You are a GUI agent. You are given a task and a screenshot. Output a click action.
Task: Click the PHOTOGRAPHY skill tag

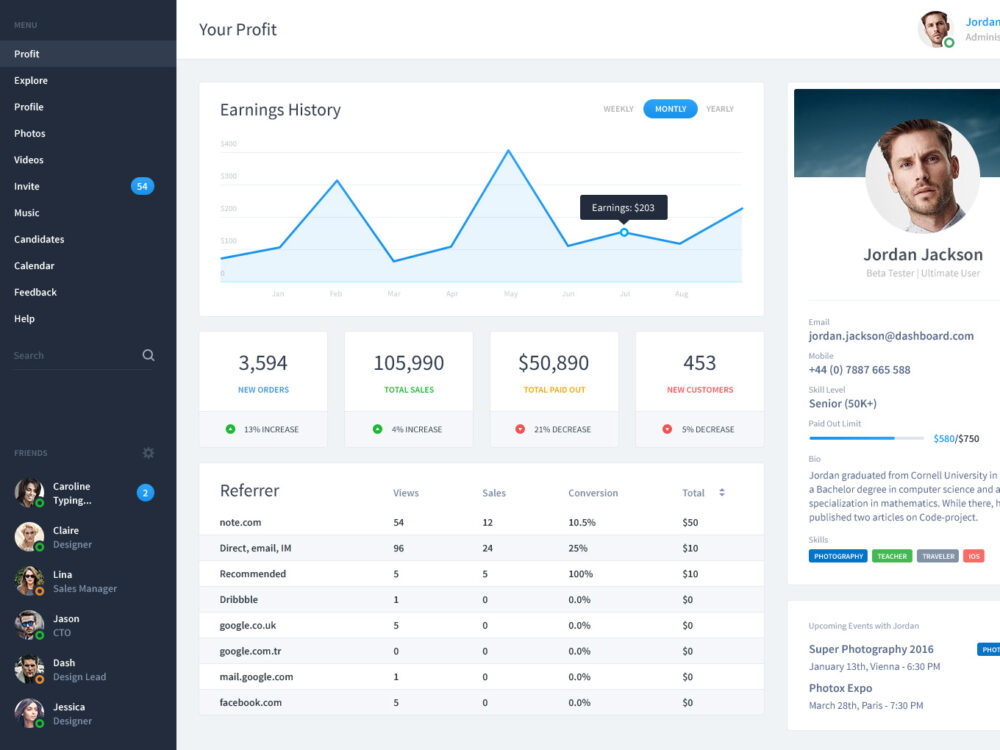[x=838, y=555]
